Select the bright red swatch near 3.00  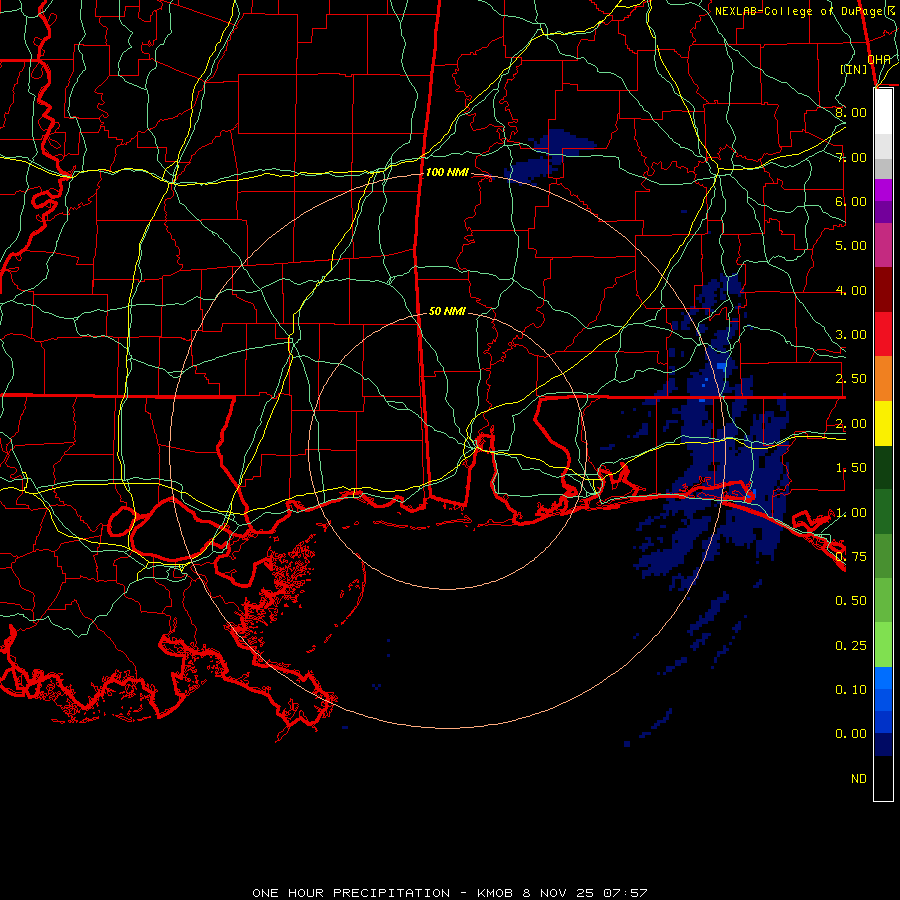[883, 334]
